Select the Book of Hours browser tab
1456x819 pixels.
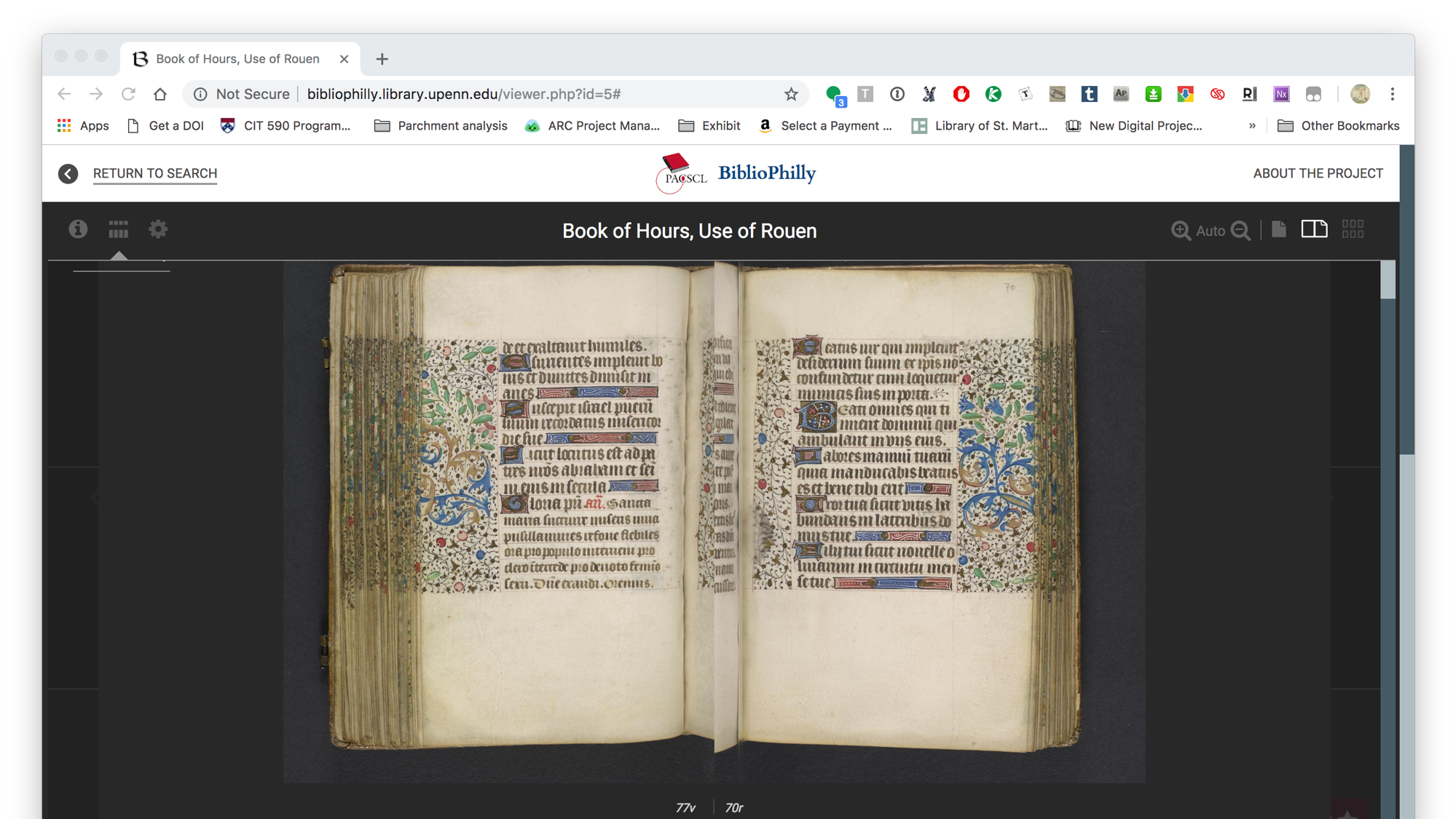click(237, 59)
